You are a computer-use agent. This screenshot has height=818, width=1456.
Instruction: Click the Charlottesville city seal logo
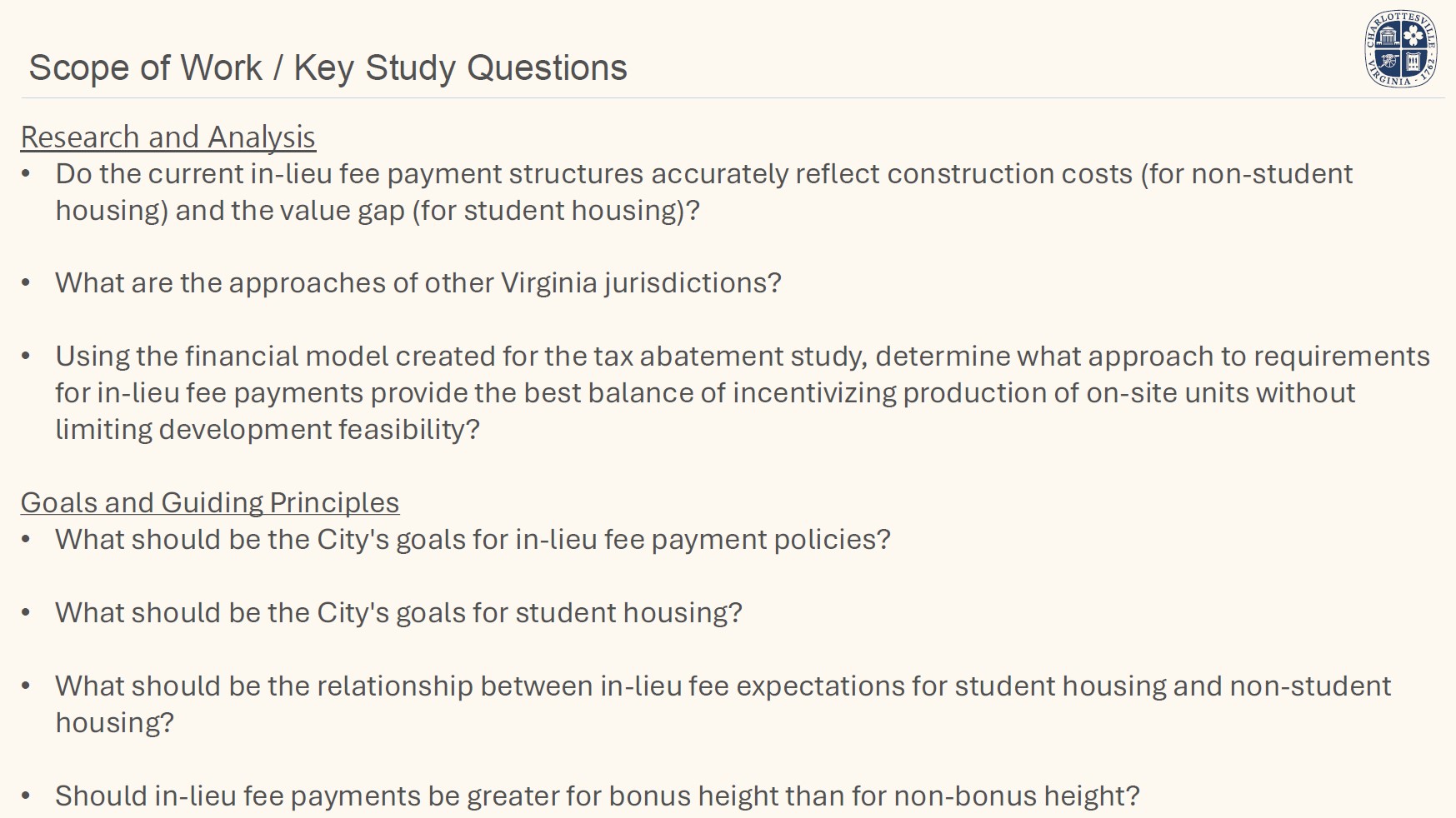tap(1400, 49)
